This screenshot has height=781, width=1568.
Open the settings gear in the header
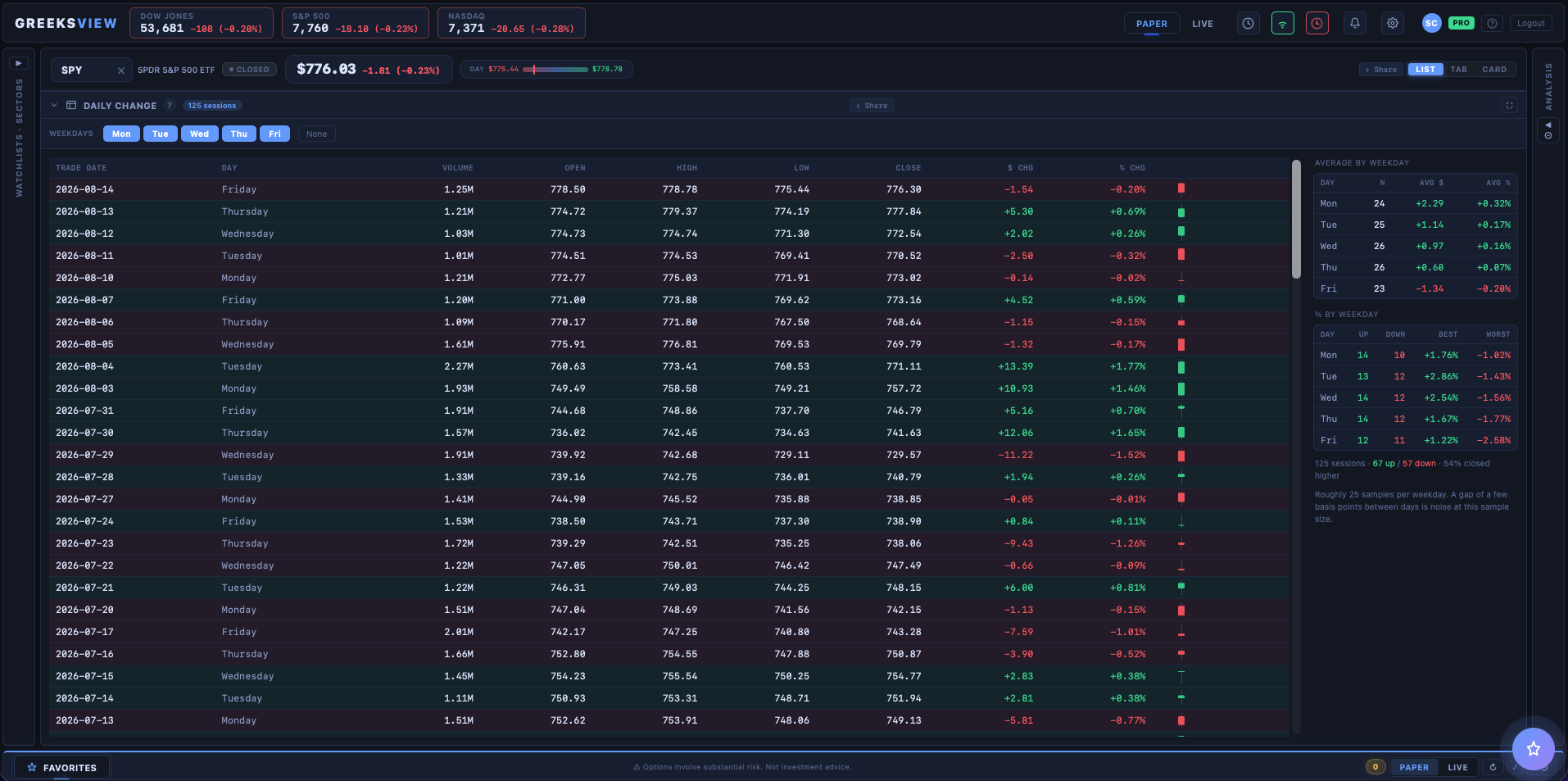point(1393,24)
